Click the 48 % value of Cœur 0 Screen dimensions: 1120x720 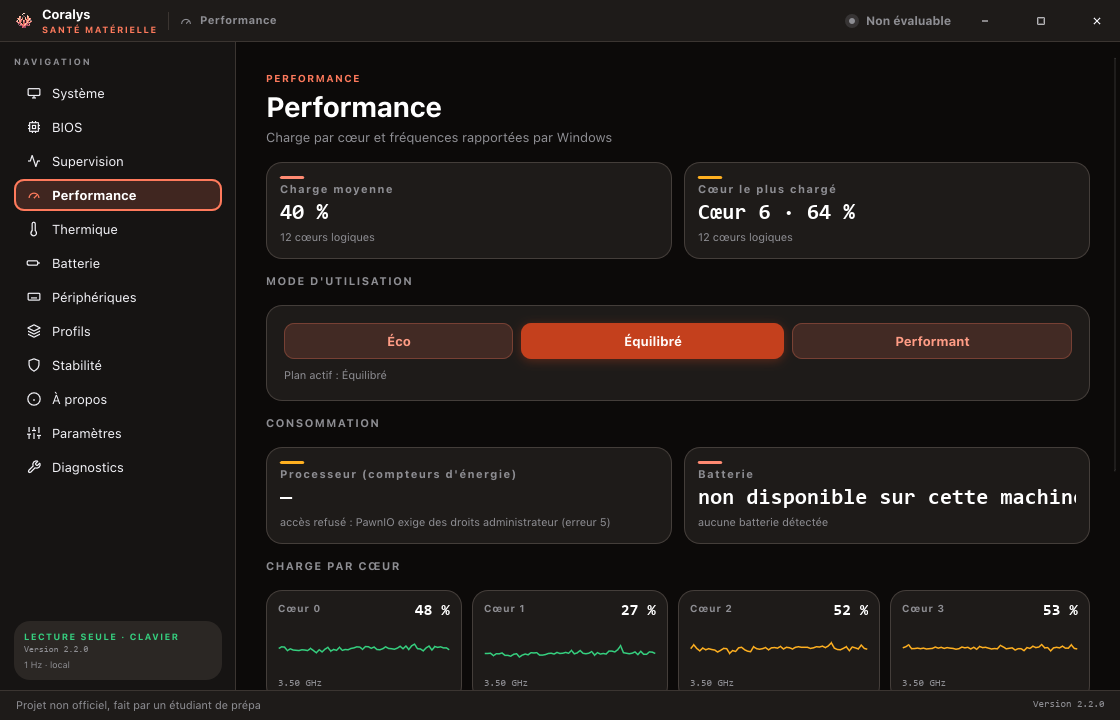point(432,610)
